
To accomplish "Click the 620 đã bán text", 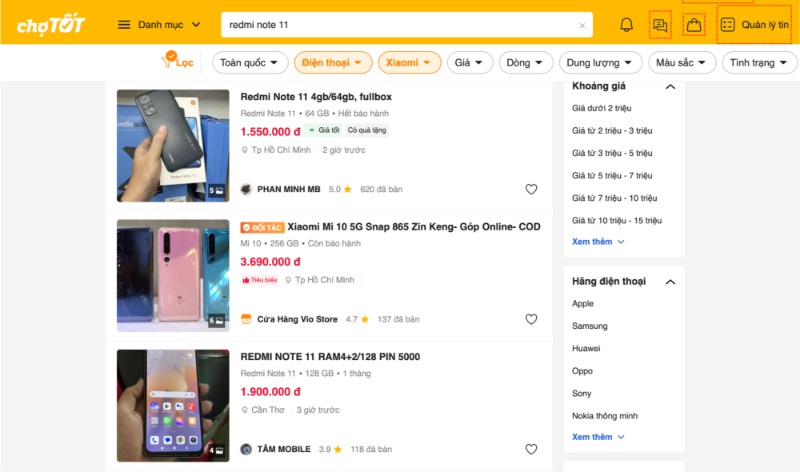I will click(381, 189).
